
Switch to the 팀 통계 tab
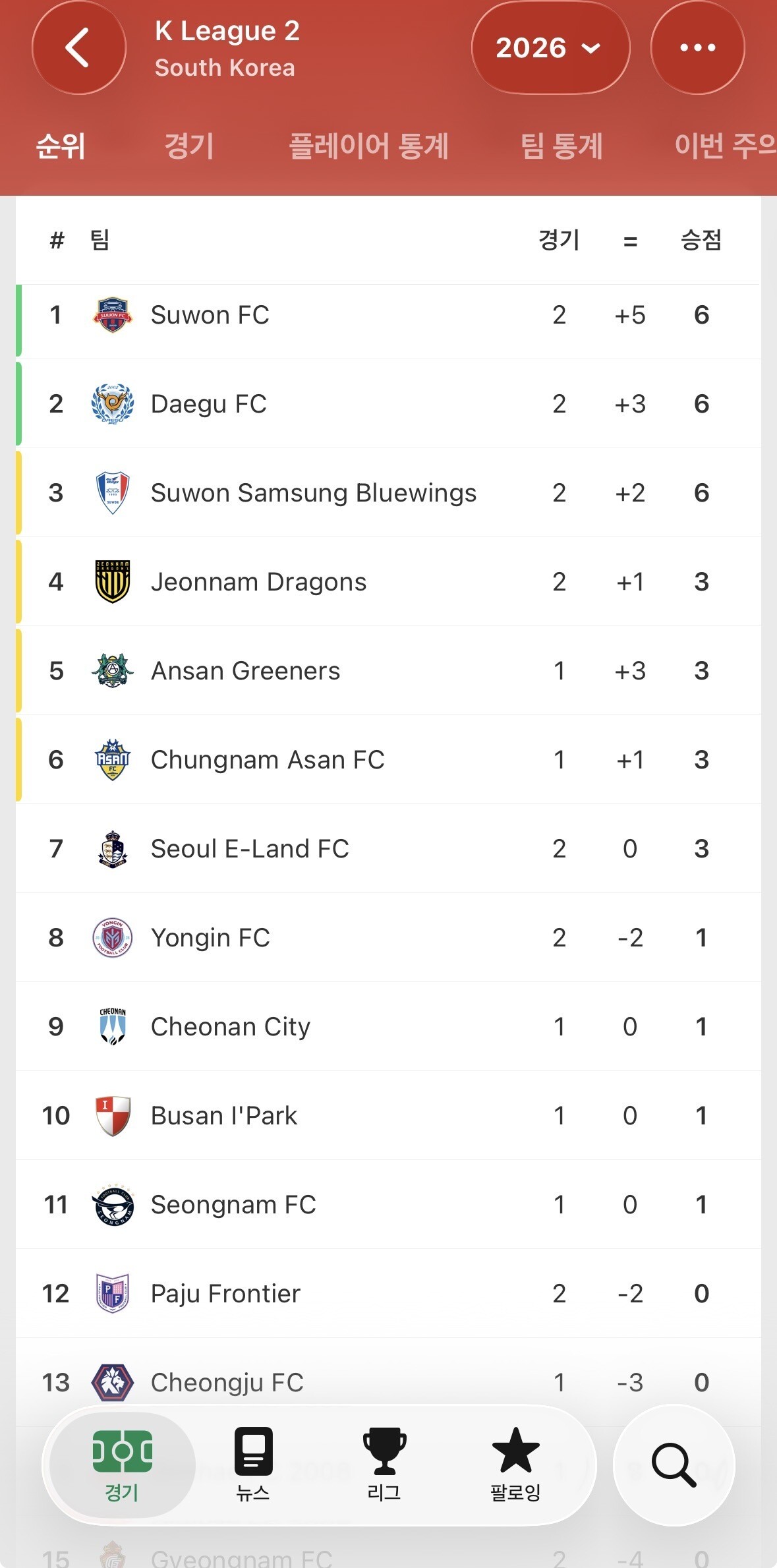pyautogui.click(x=561, y=146)
